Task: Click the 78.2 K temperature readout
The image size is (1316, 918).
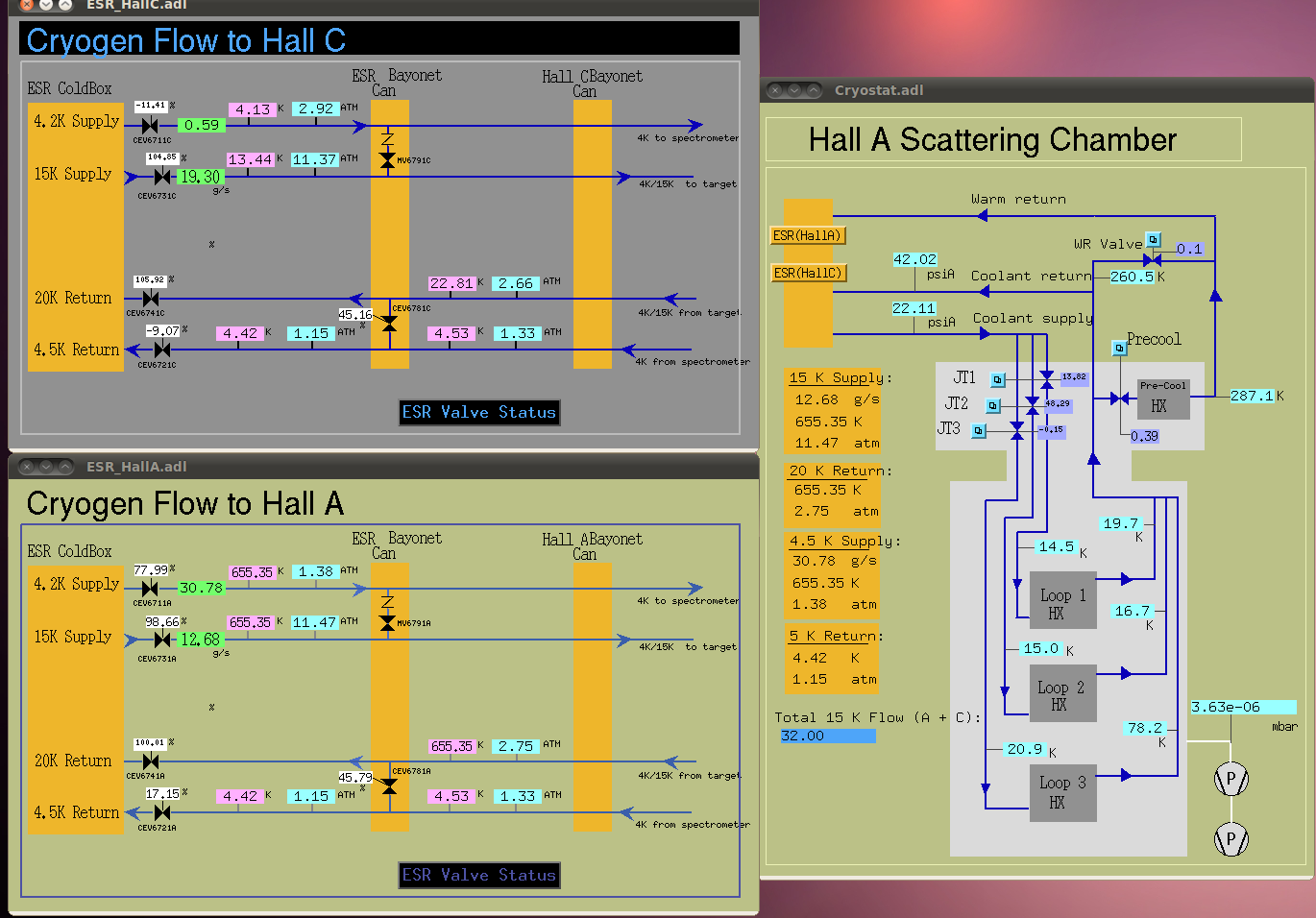Action: [x=1145, y=728]
